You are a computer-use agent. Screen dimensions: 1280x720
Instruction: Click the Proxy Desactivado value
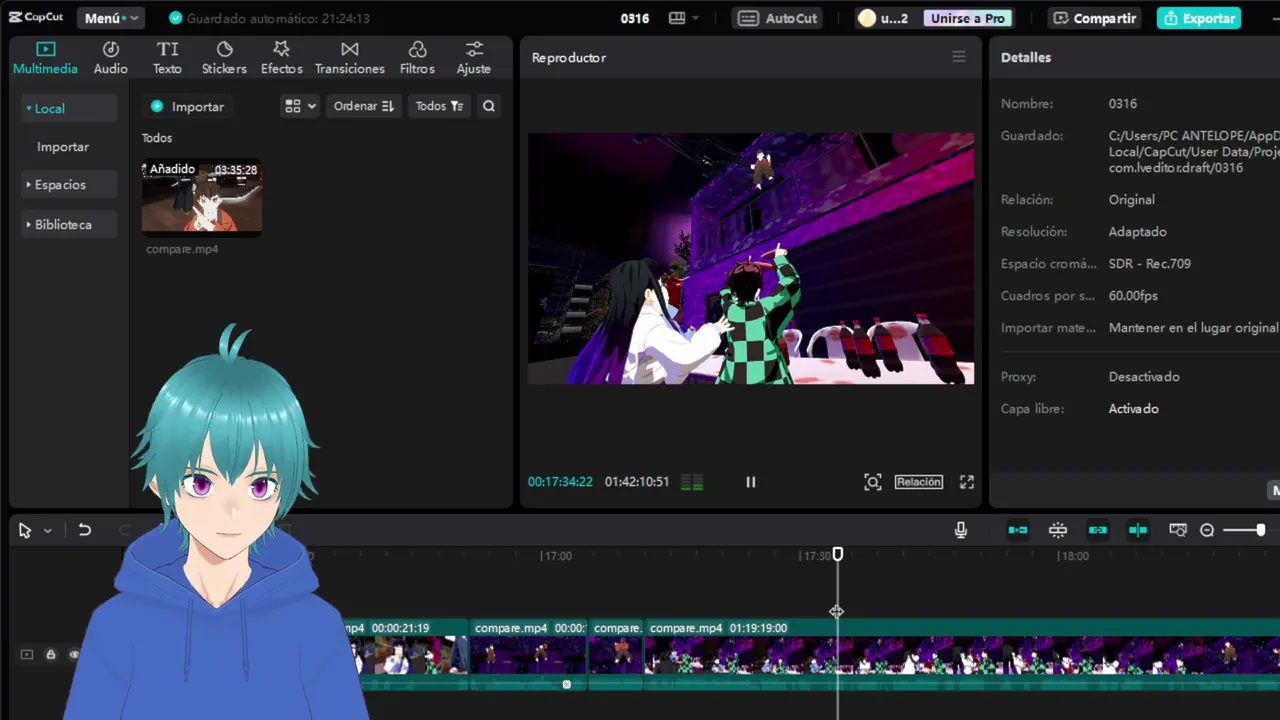(x=1144, y=377)
